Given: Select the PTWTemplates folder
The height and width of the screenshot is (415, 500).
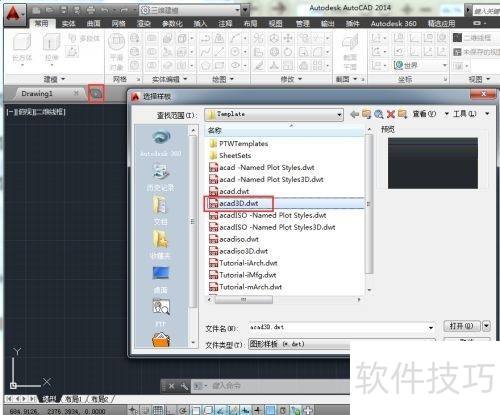Looking at the screenshot, I should tap(239, 144).
